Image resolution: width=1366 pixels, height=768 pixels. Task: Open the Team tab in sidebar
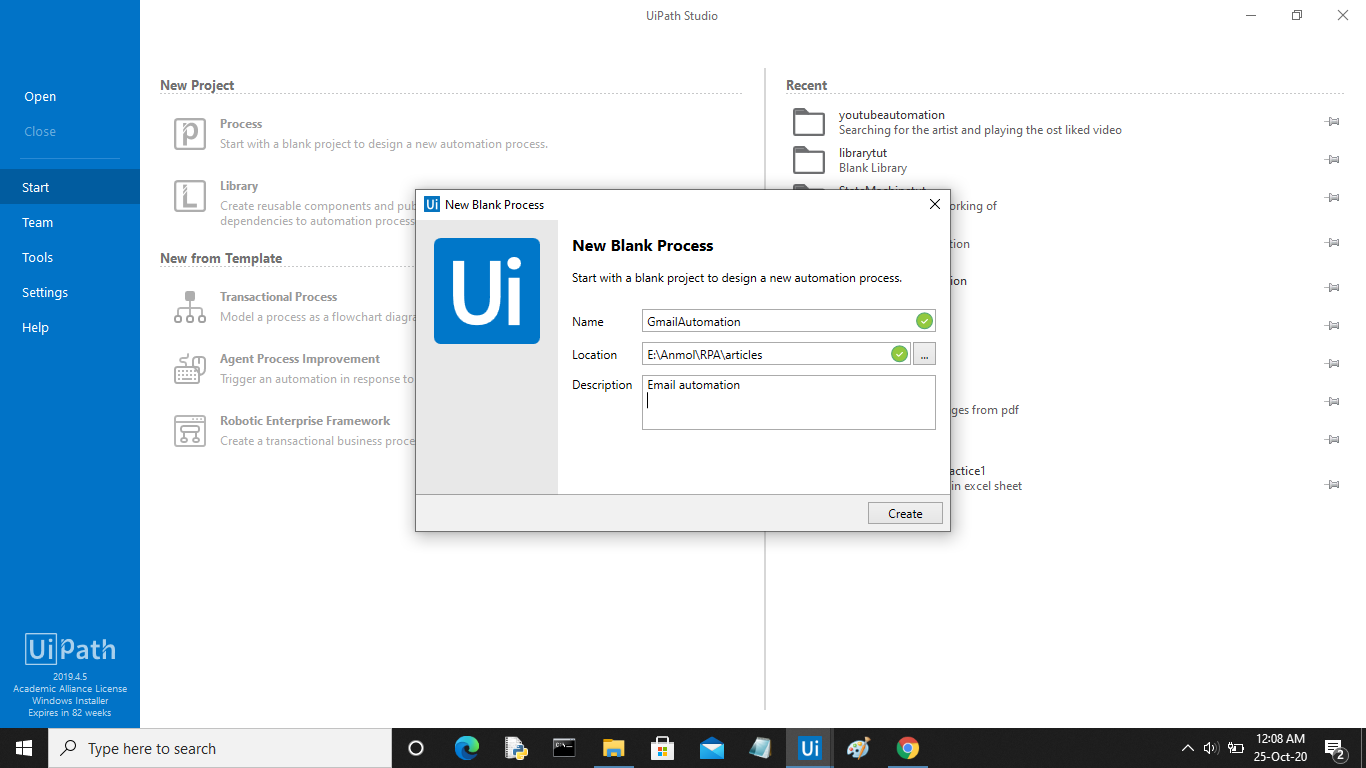tap(38, 222)
